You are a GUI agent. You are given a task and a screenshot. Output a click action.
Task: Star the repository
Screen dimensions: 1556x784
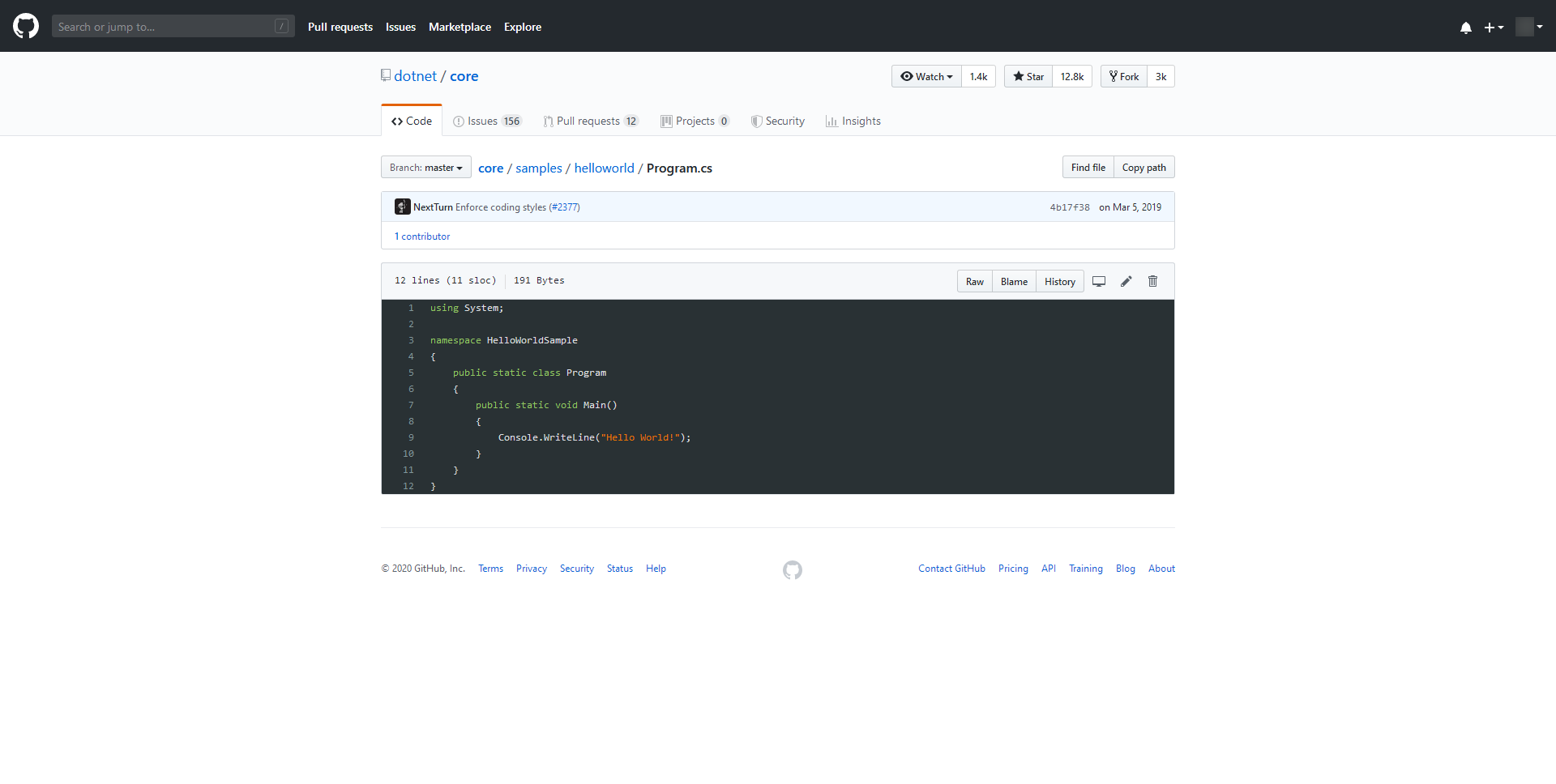1028,76
